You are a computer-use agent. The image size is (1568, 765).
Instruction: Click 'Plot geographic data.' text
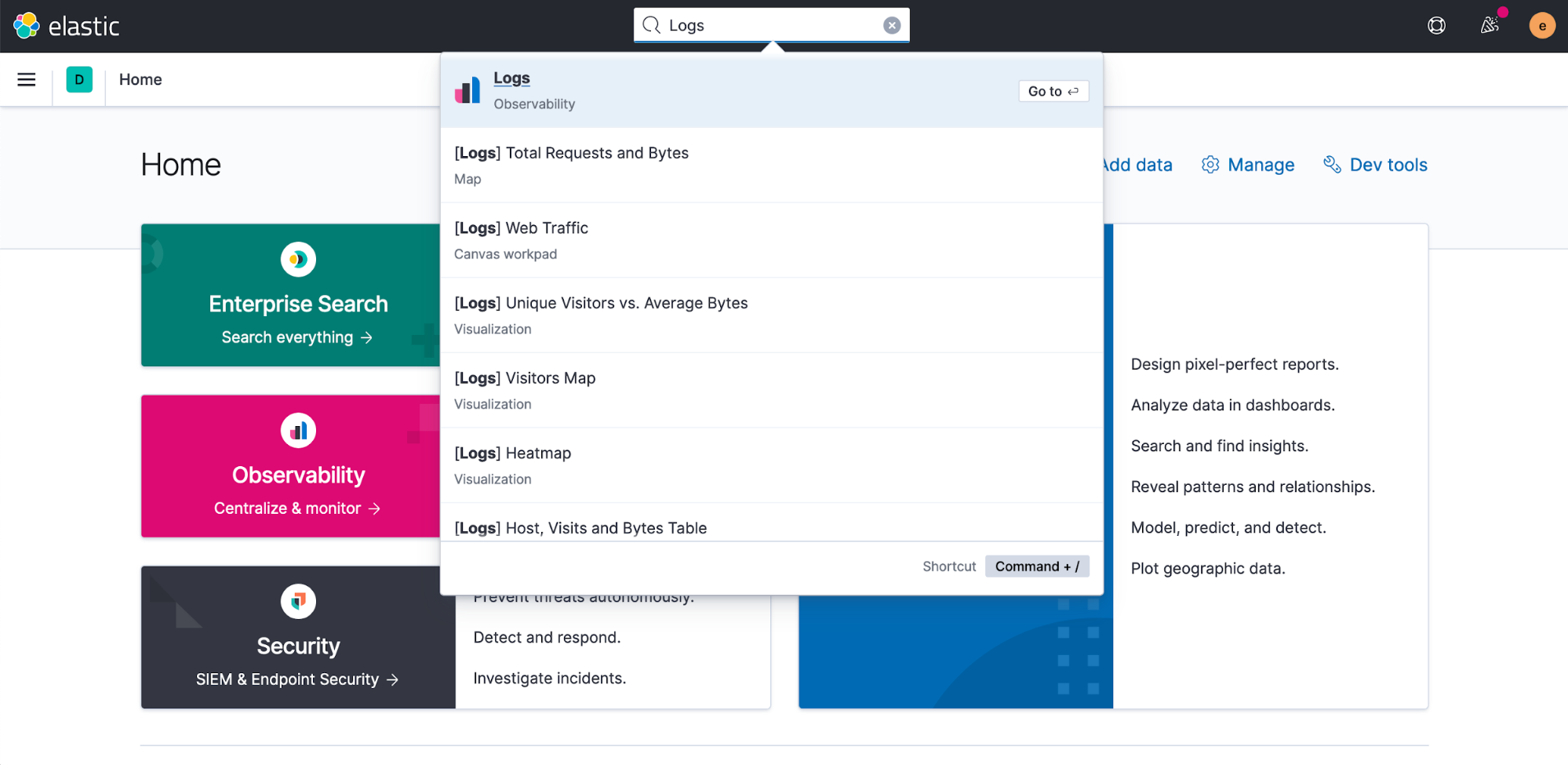pyautogui.click(x=1208, y=568)
